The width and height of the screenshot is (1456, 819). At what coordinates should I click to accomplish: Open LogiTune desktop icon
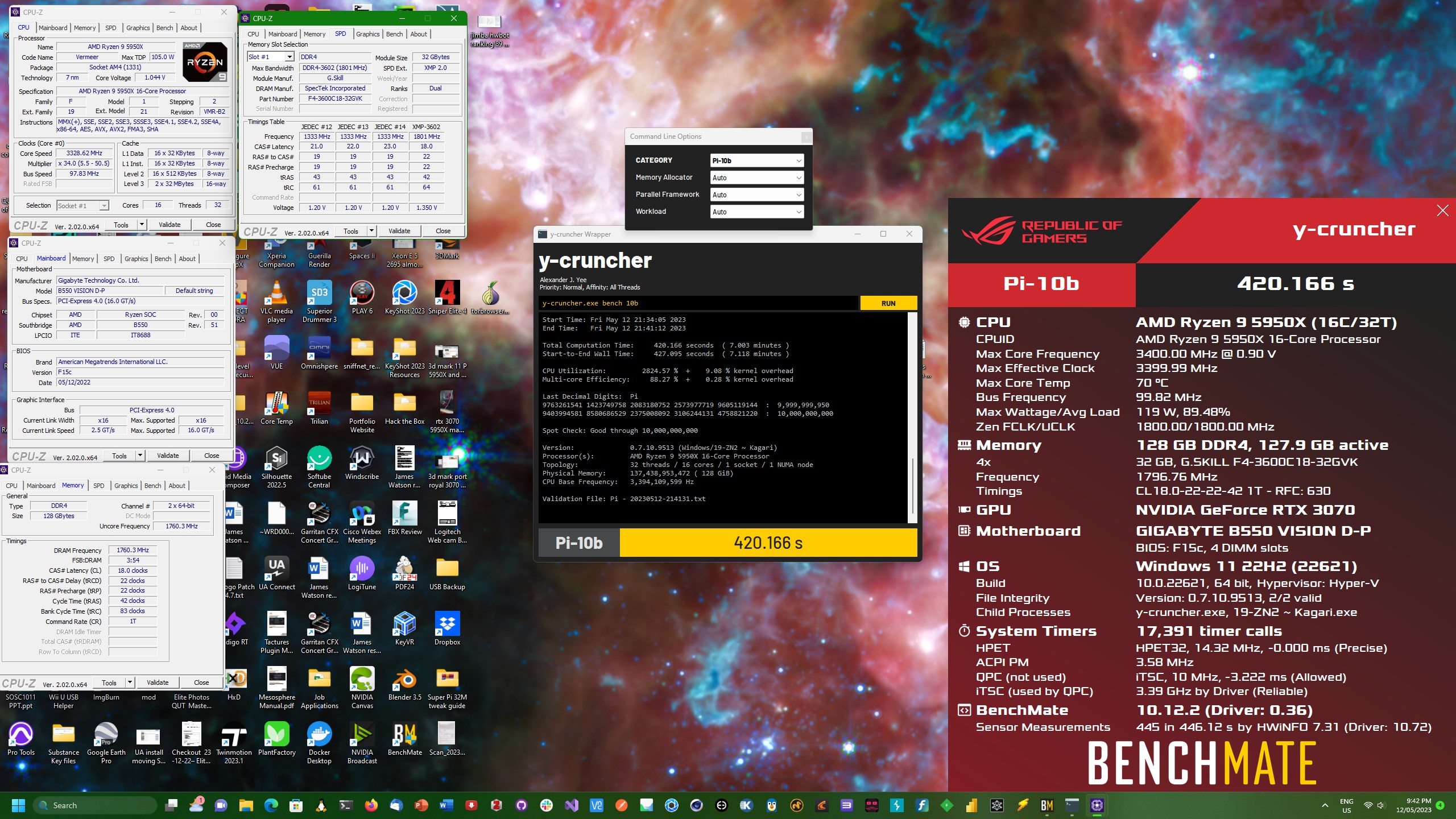click(x=362, y=573)
